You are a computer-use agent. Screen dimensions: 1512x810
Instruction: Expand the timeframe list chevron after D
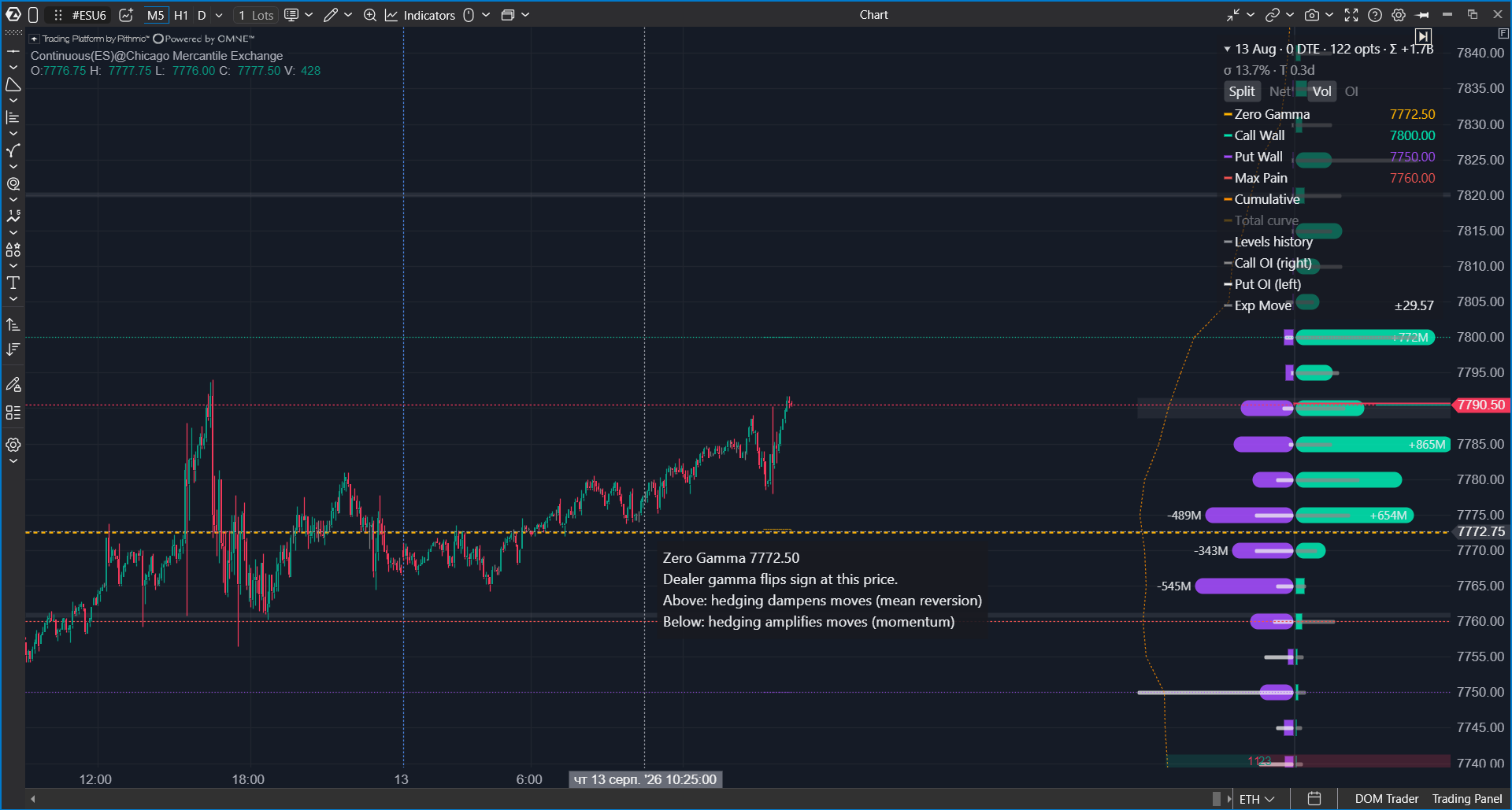click(x=219, y=15)
